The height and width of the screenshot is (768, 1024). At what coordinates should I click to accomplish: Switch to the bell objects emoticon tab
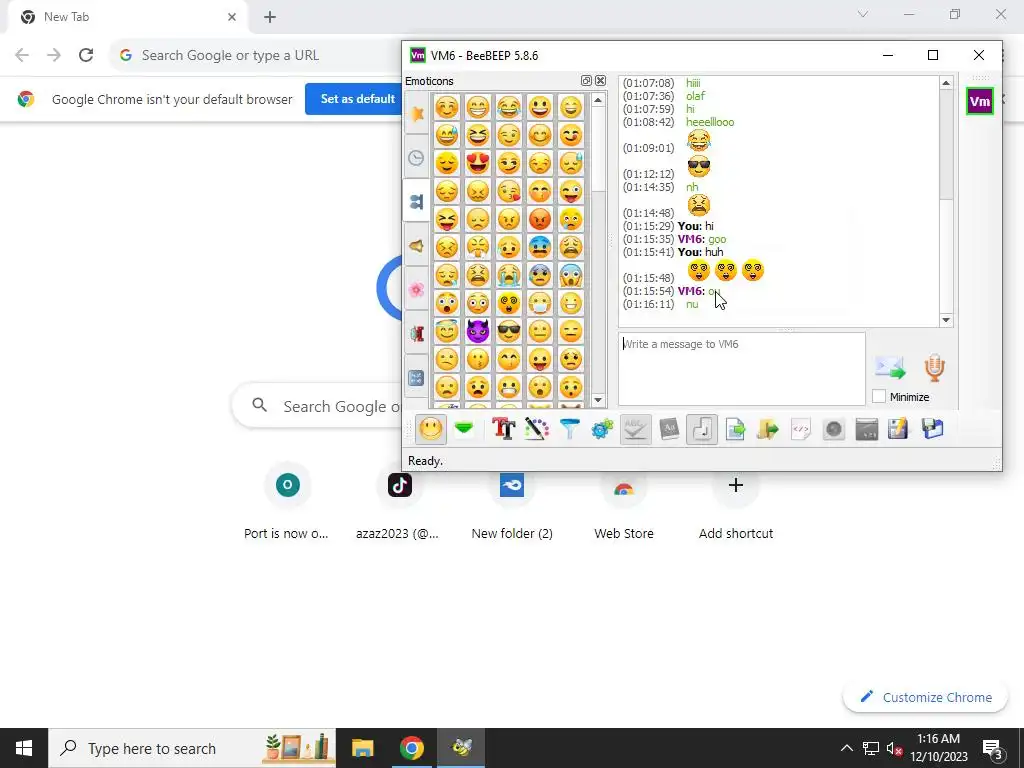pyautogui.click(x=417, y=246)
